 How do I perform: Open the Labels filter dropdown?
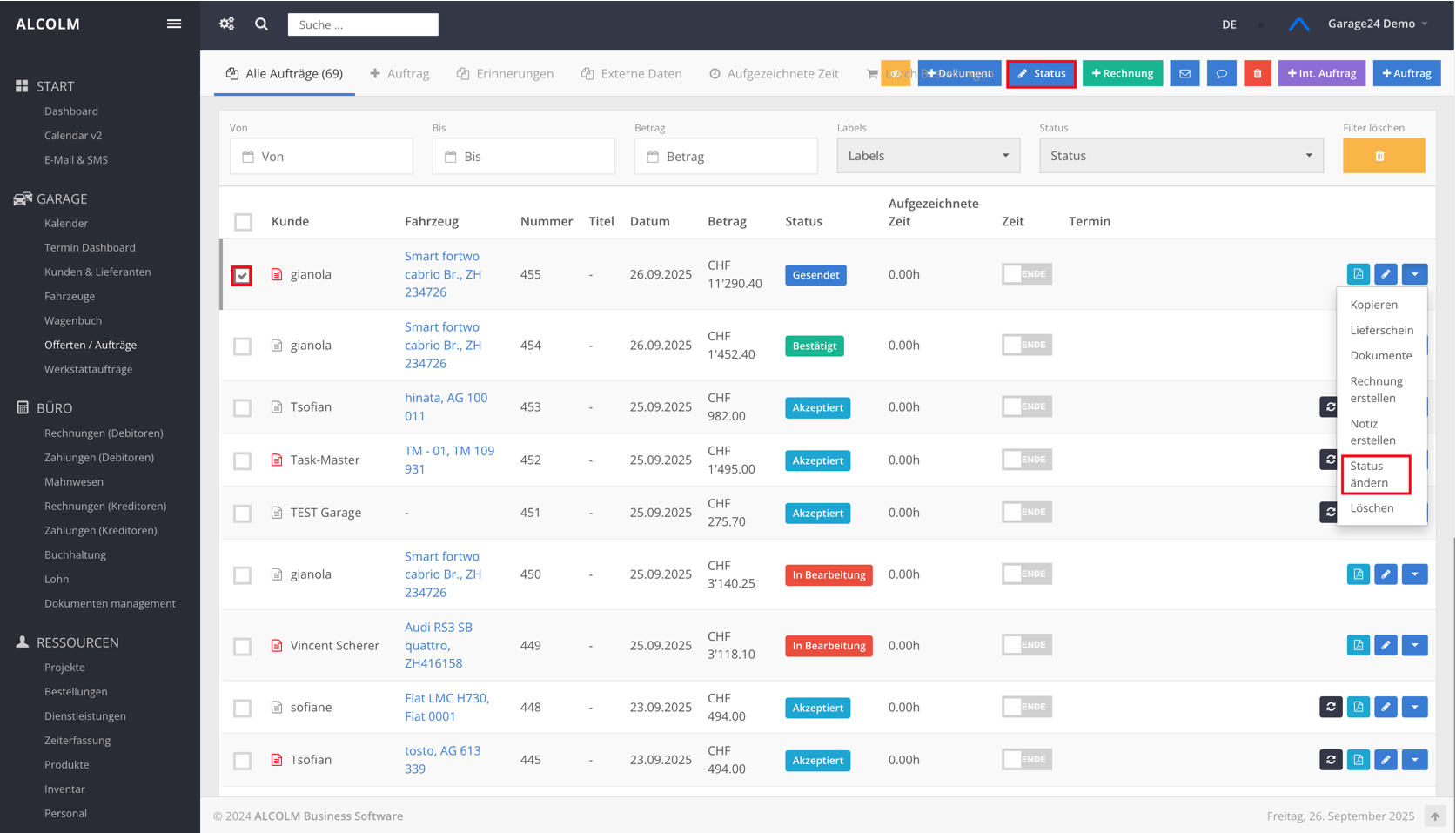pyautogui.click(x=928, y=156)
